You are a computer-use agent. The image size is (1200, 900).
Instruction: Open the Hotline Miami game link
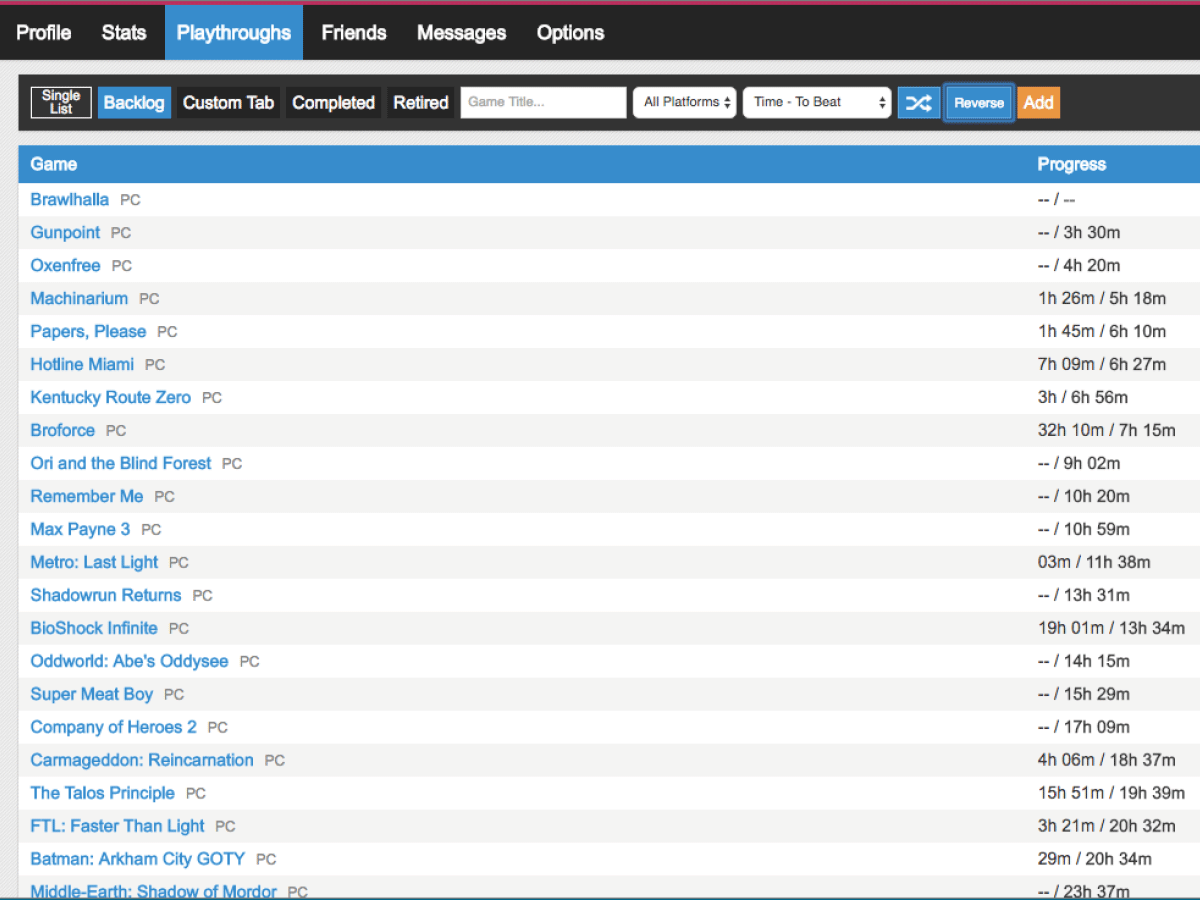(83, 364)
